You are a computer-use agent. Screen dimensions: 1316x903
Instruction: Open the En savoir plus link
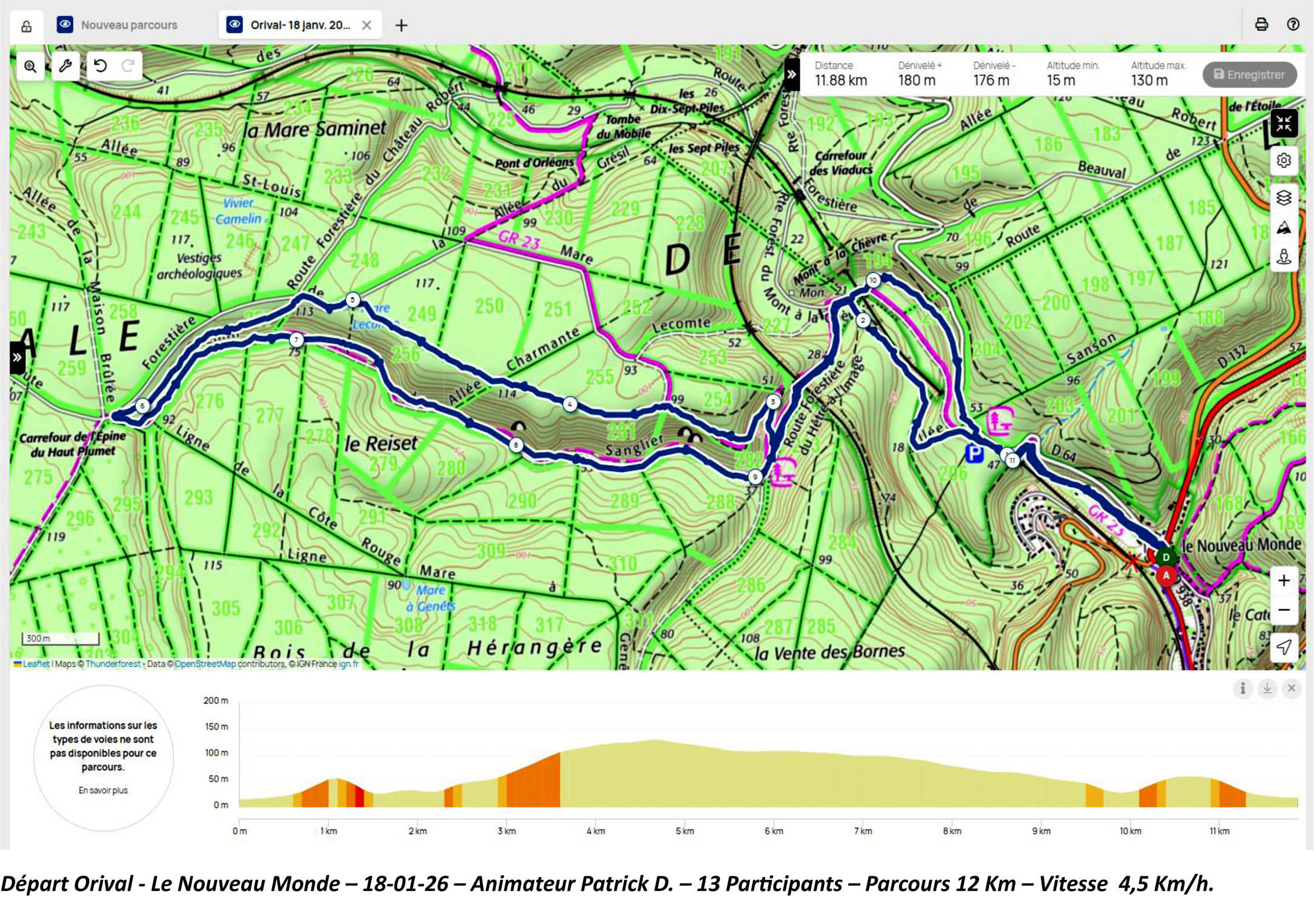click(x=103, y=790)
